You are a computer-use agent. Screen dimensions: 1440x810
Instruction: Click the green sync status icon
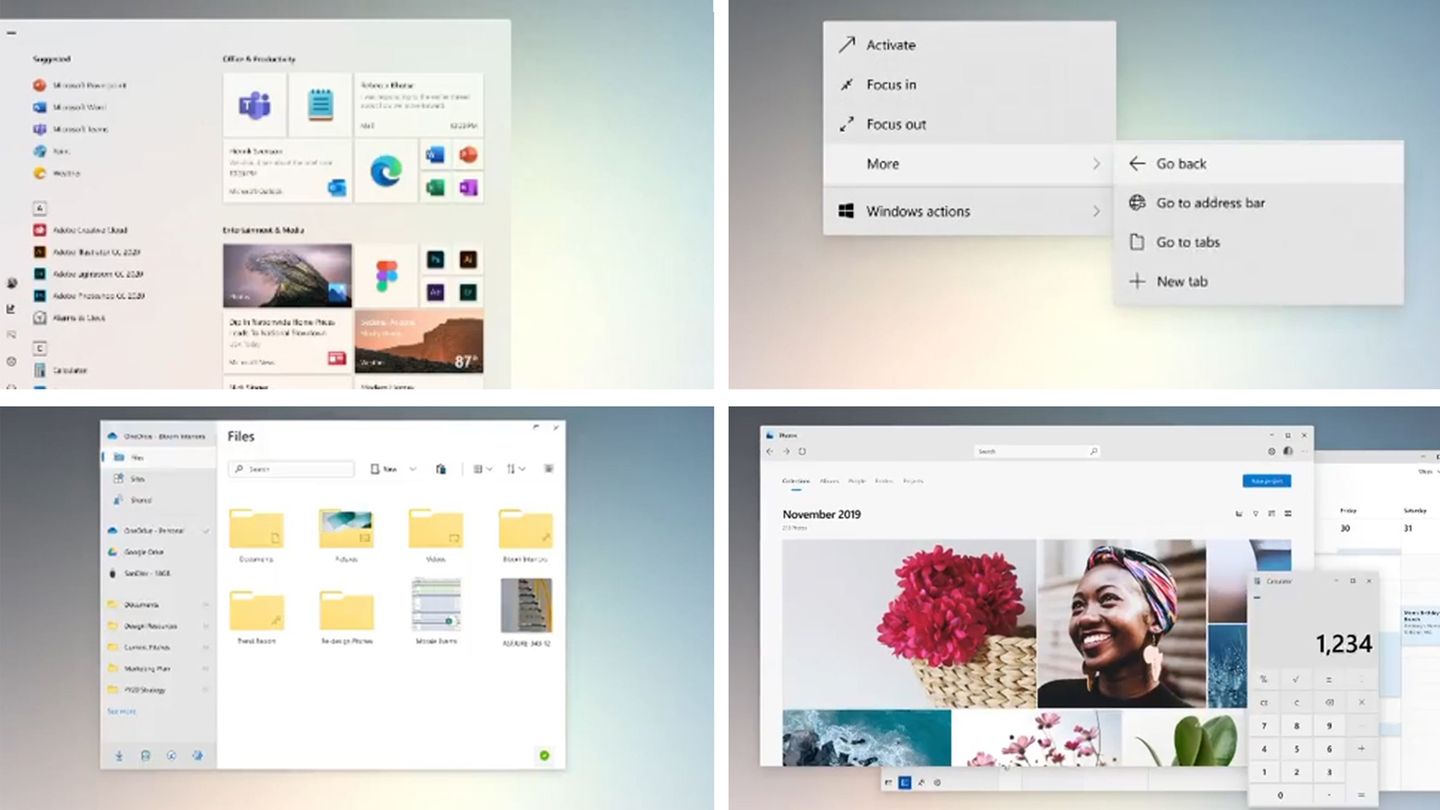point(544,755)
